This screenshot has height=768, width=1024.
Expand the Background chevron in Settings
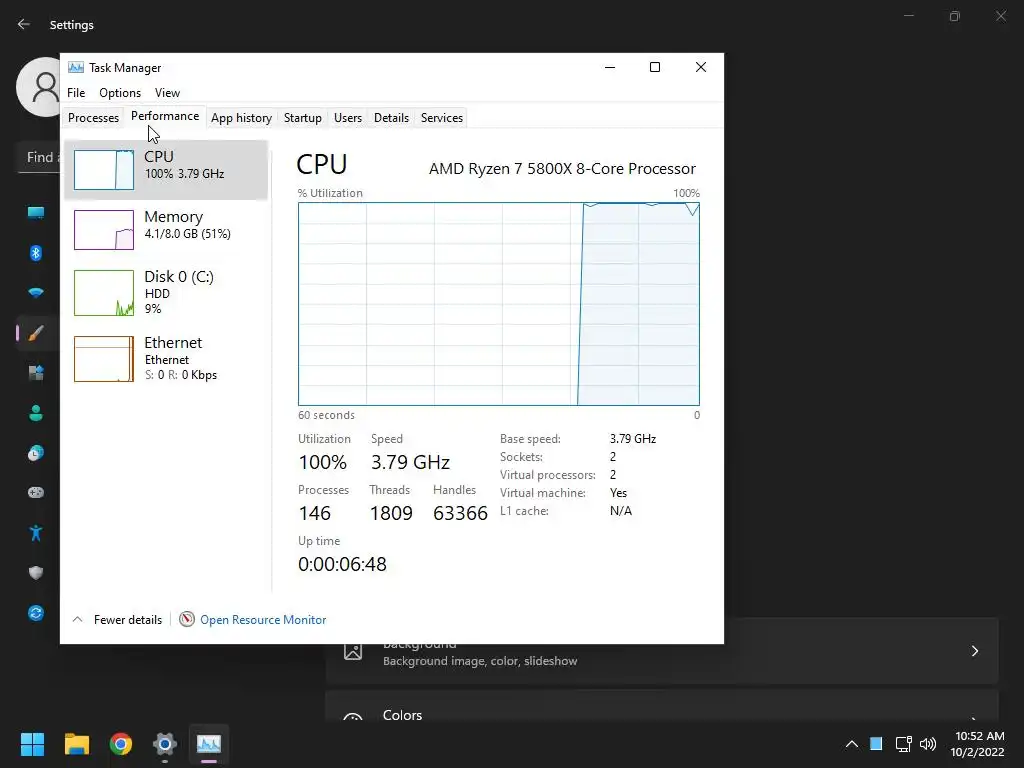click(974, 651)
